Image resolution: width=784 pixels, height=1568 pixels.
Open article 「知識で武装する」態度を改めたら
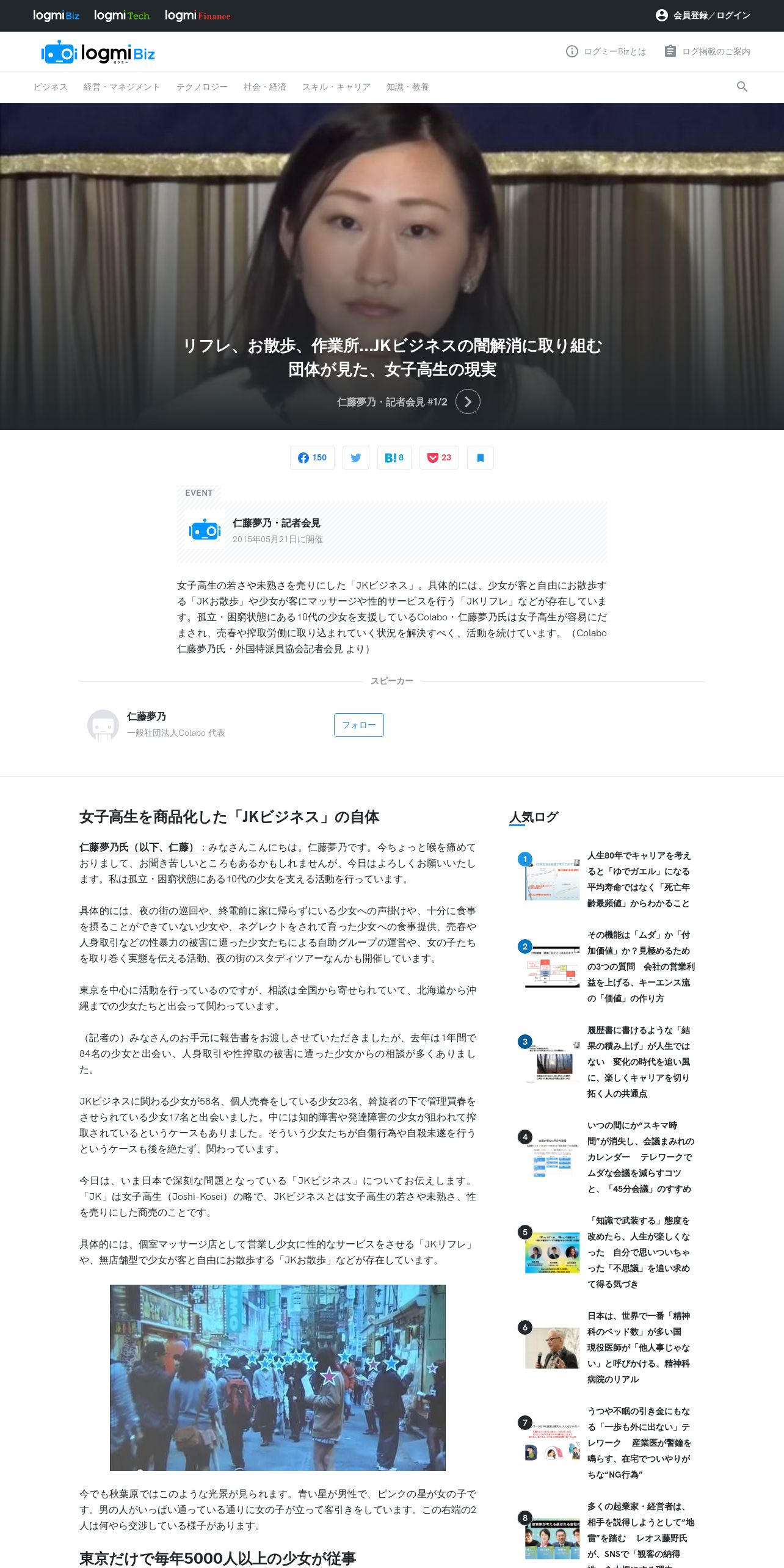point(639,1252)
